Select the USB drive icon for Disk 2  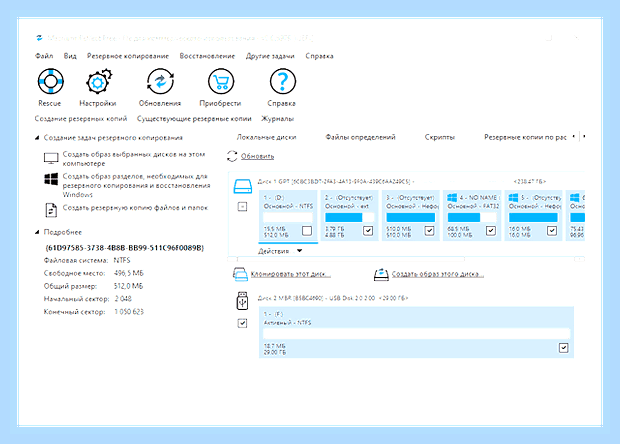tap(242, 301)
